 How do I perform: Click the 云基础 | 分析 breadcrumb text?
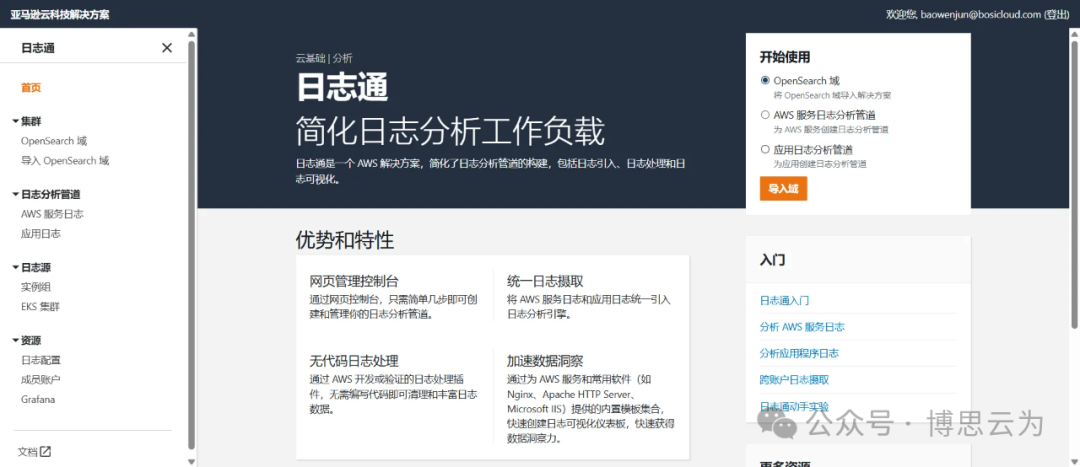pyautogui.click(x=324, y=59)
